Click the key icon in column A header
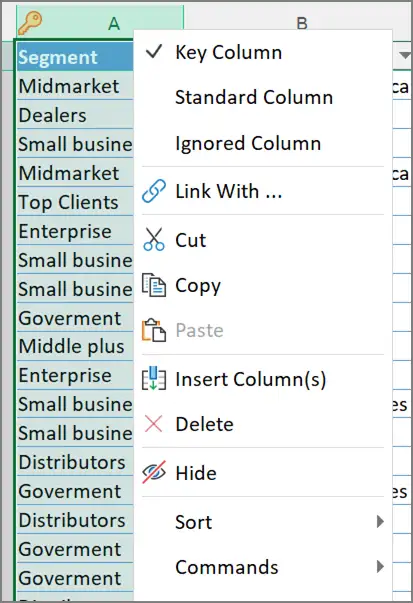This screenshot has width=413, height=603. (x=30, y=23)
